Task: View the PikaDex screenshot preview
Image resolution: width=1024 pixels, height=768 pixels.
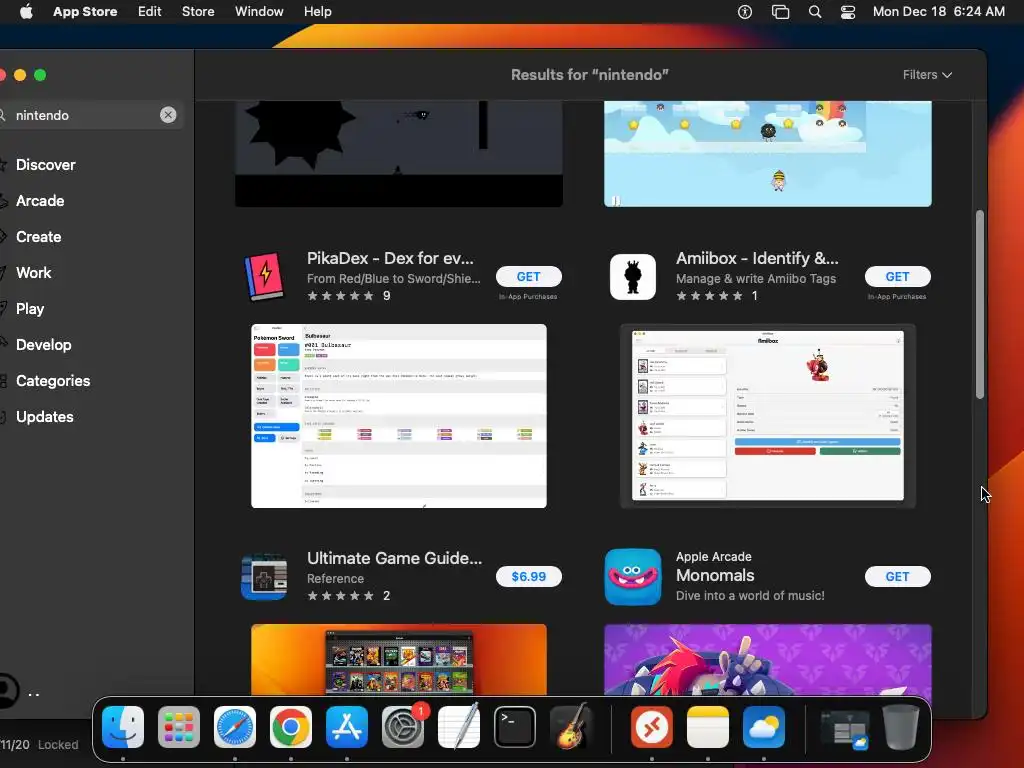Action: [399, 416]
